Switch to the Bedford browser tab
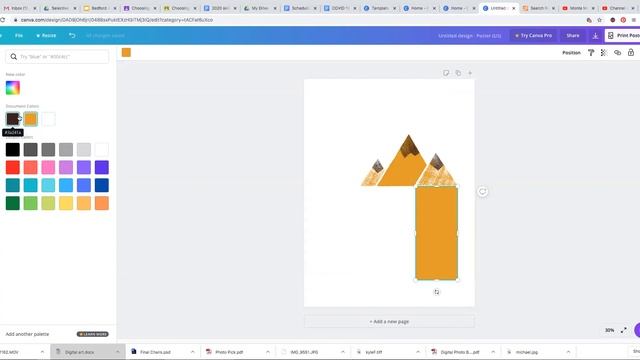This screenshot has width=640, height=360. coord(99,8)
